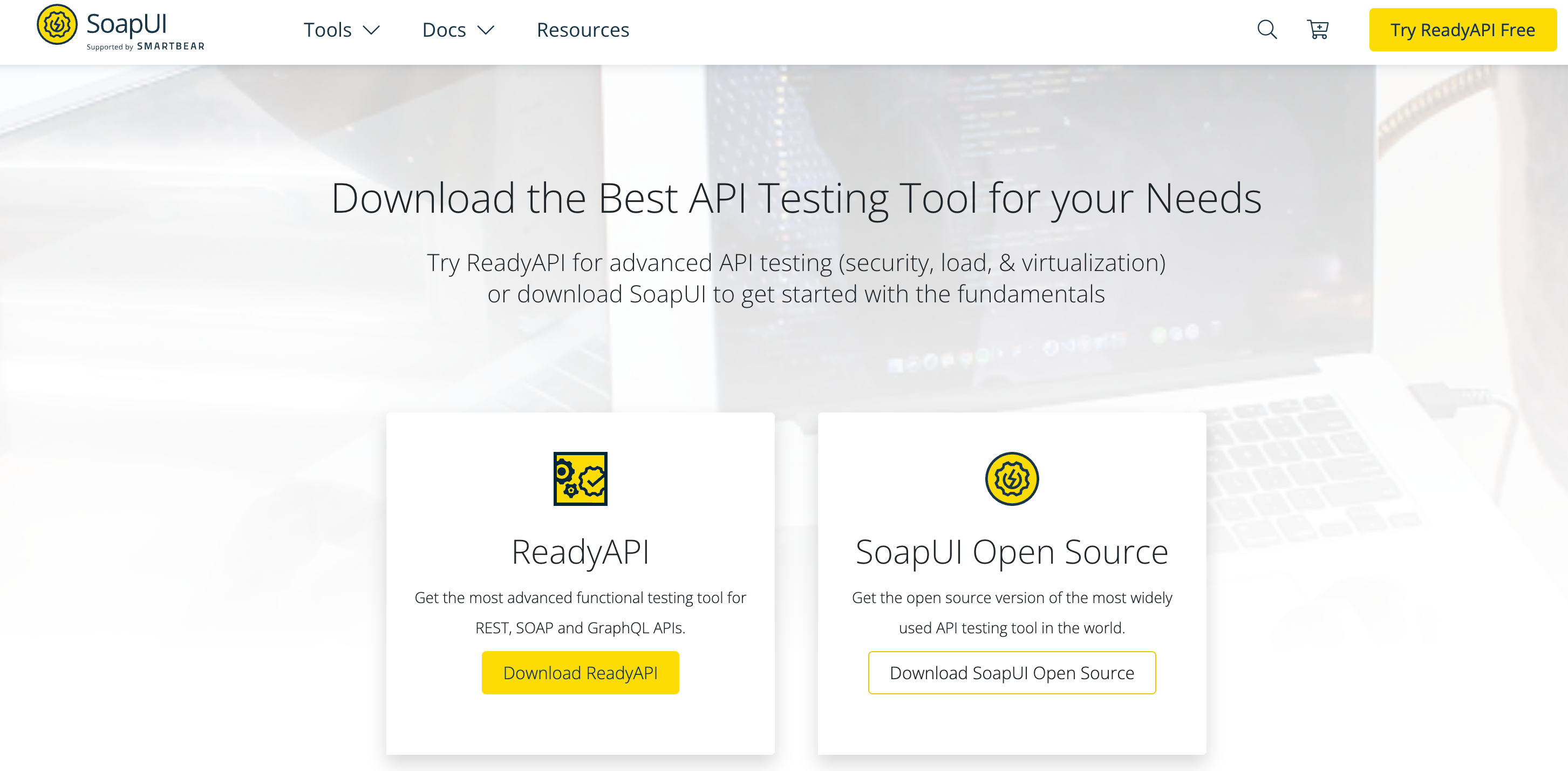Expand the Tools dropdown chevron
The image size is (1568, 771).
[371, 30]
